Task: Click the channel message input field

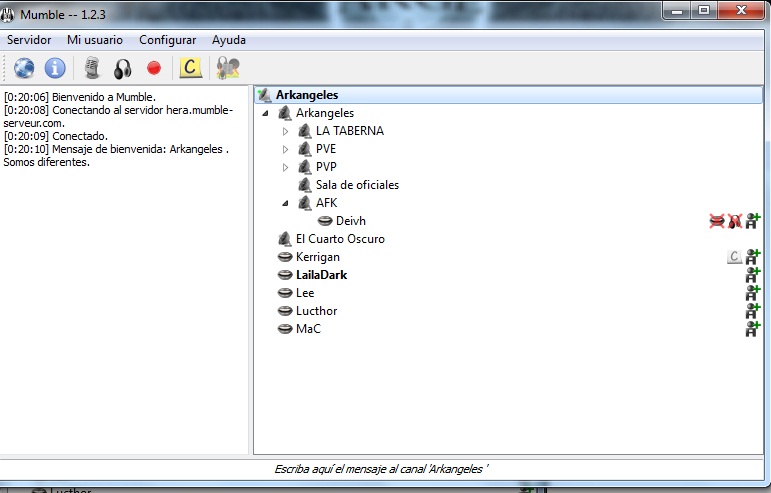Action: (382, 469)
